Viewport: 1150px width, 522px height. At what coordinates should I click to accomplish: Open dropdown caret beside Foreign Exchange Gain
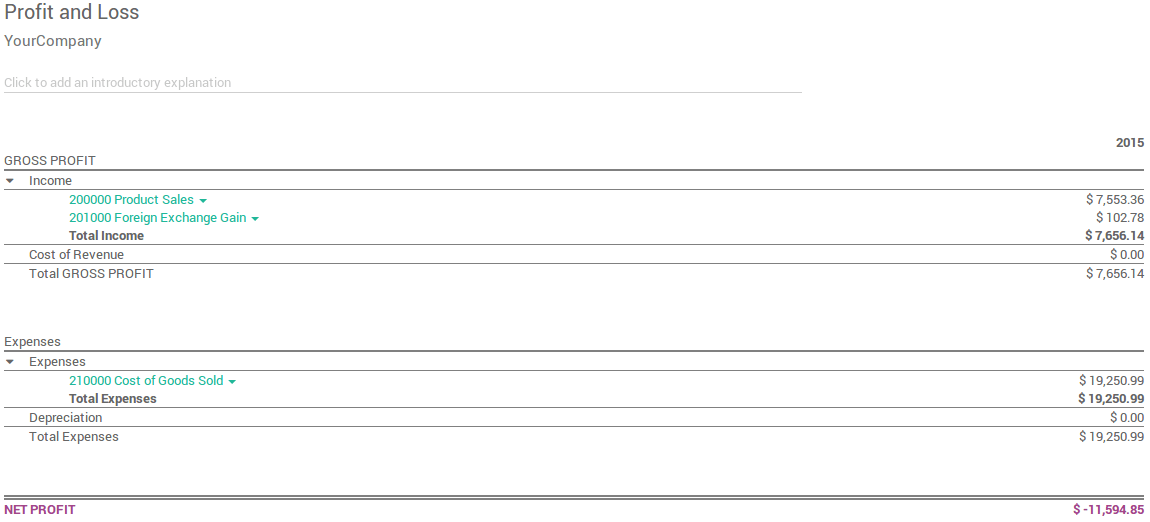click(x=255, y=219)
